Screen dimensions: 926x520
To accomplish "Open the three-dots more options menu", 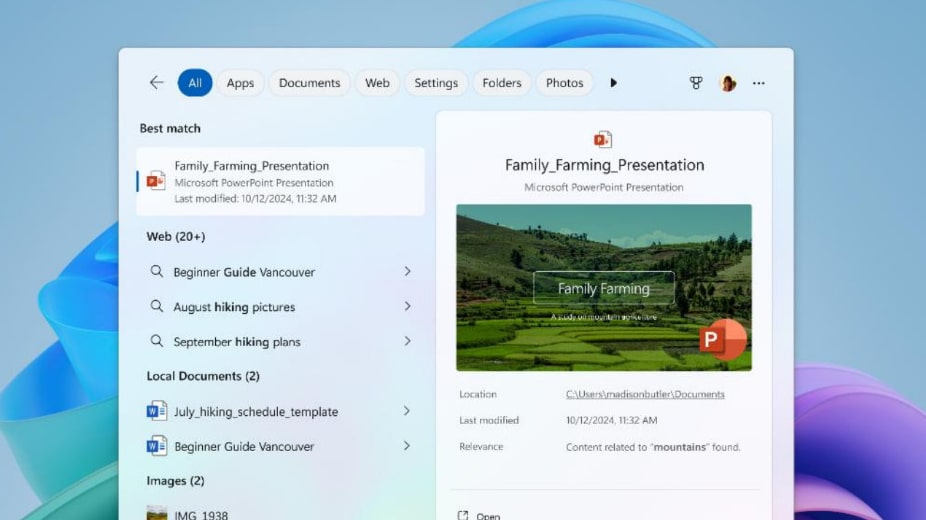I will [759, 83].
